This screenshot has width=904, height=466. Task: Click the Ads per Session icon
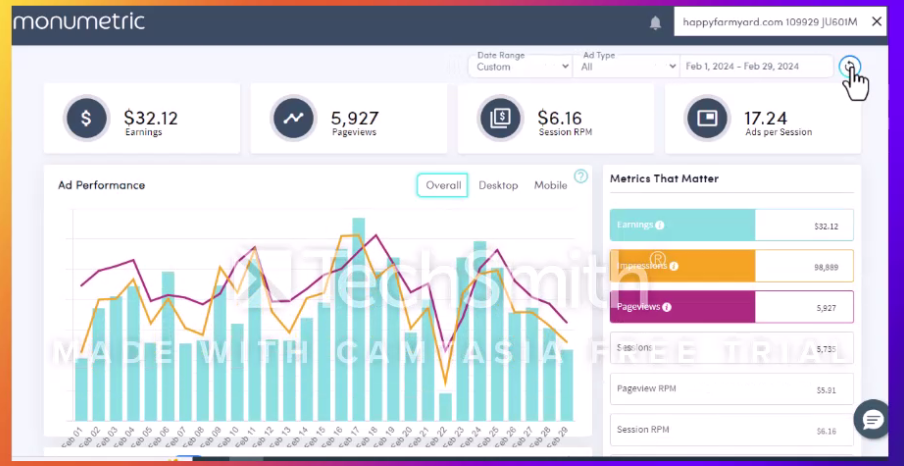[x=707, y=118]
